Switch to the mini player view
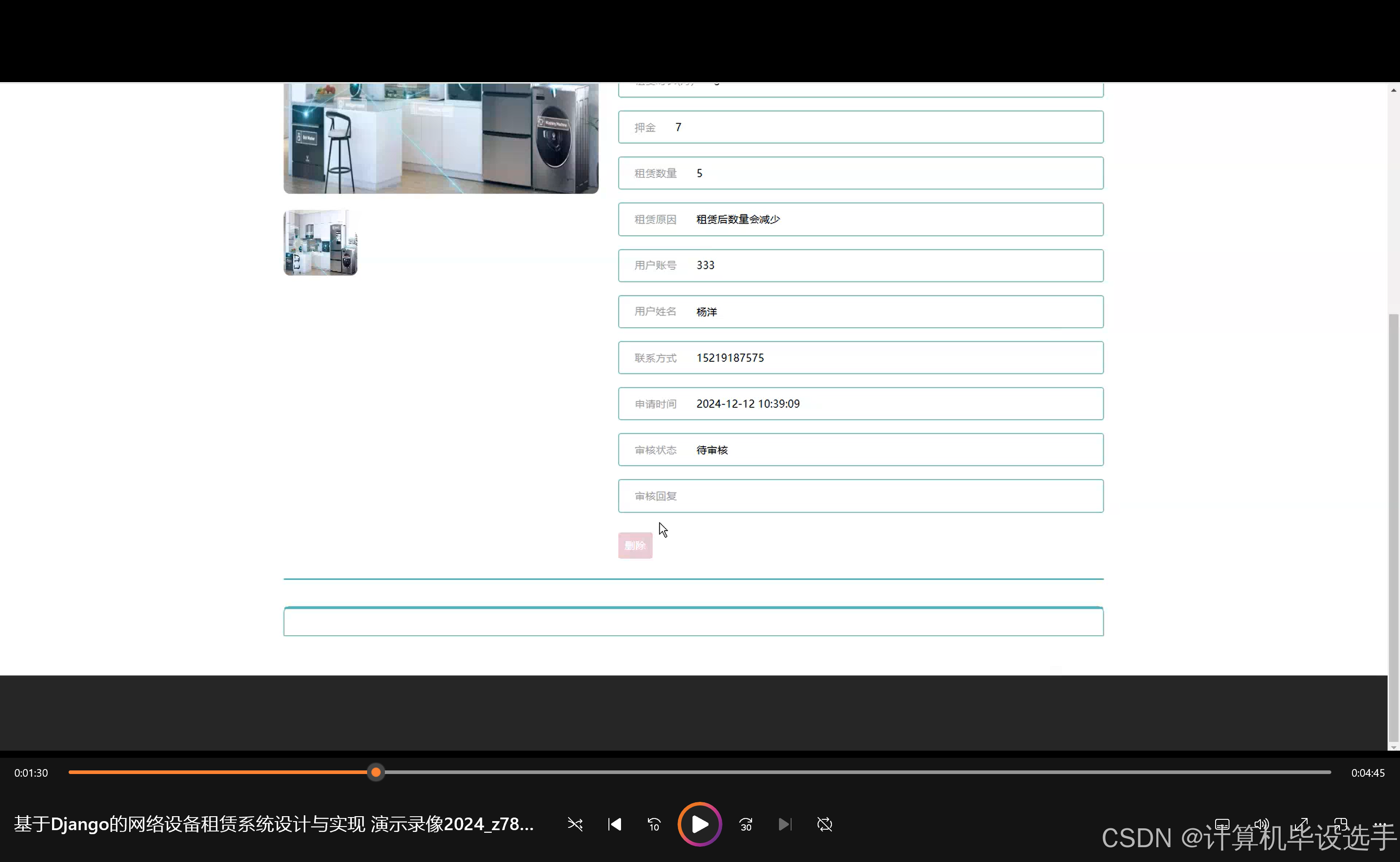This screenshot has height=862, width=1400. [x=1341, y=824]
